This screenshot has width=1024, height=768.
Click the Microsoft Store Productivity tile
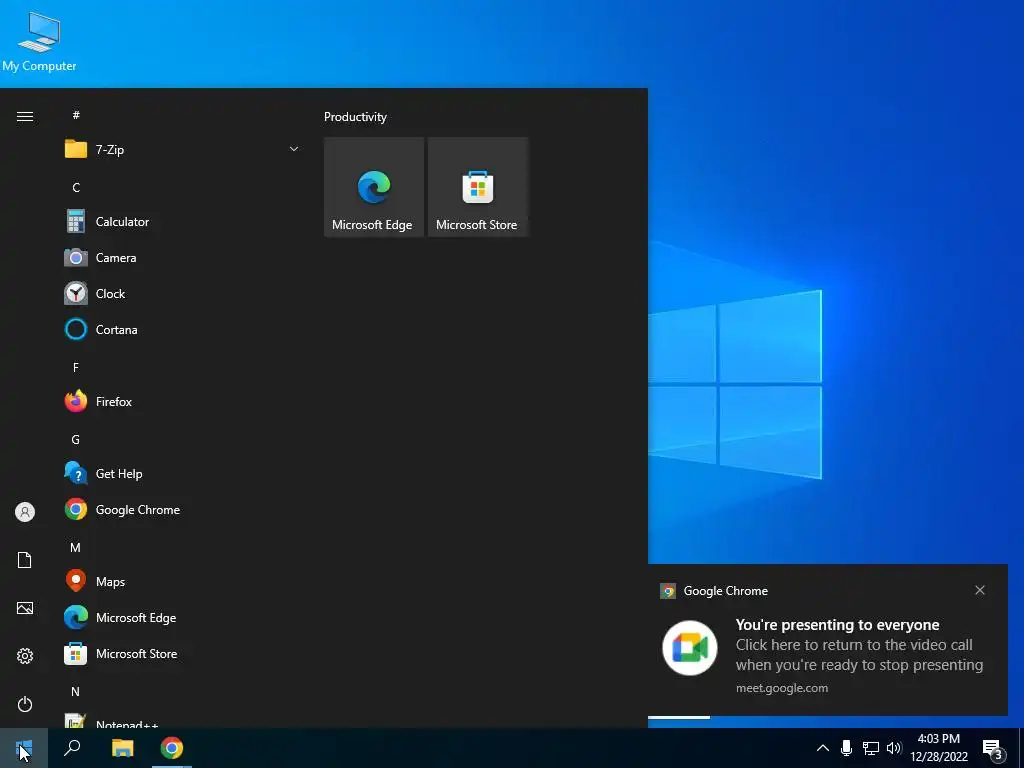477,187
